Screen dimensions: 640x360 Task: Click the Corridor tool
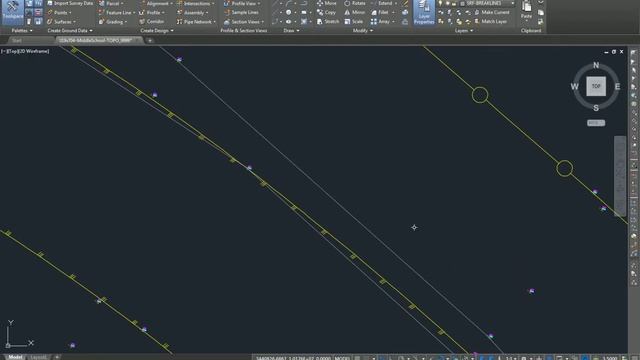tap(152, 22)
